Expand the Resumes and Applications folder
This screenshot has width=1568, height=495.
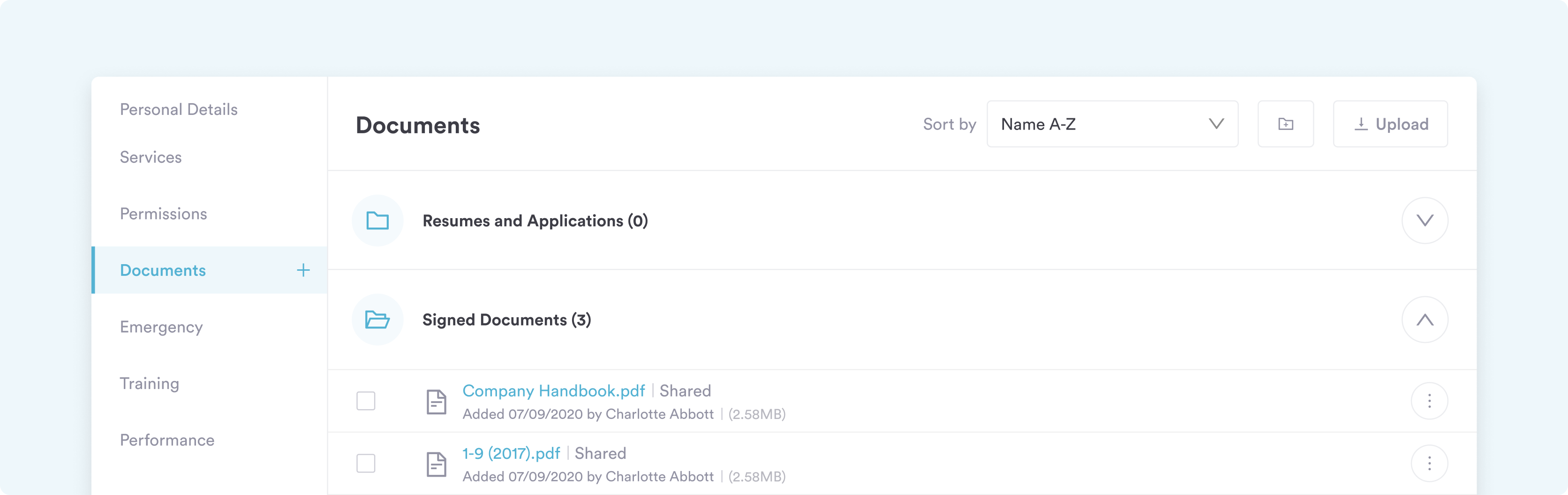(1425, 221)
